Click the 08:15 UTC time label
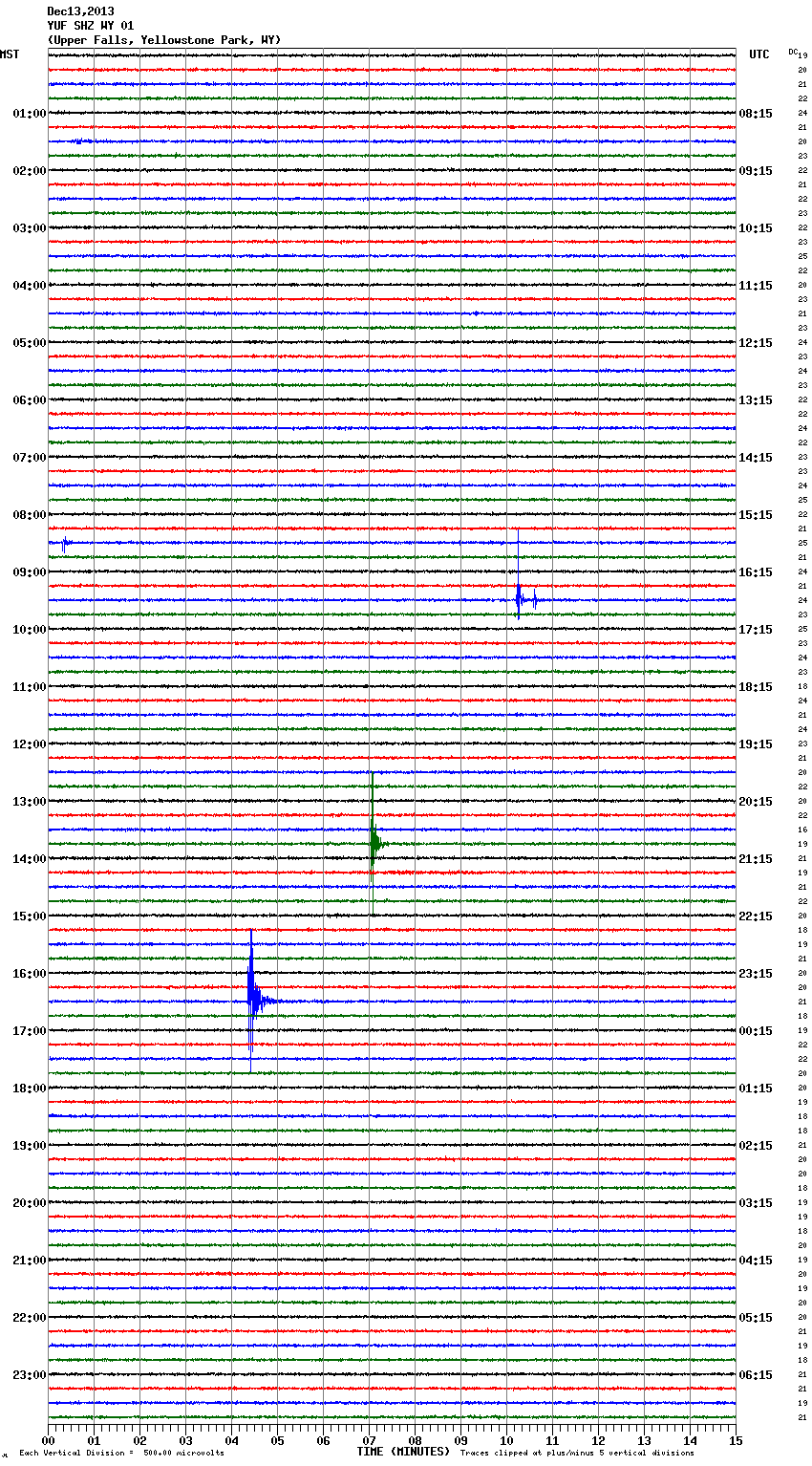The height and width of the screenshot is (1466, 812). tap(756, 114)
